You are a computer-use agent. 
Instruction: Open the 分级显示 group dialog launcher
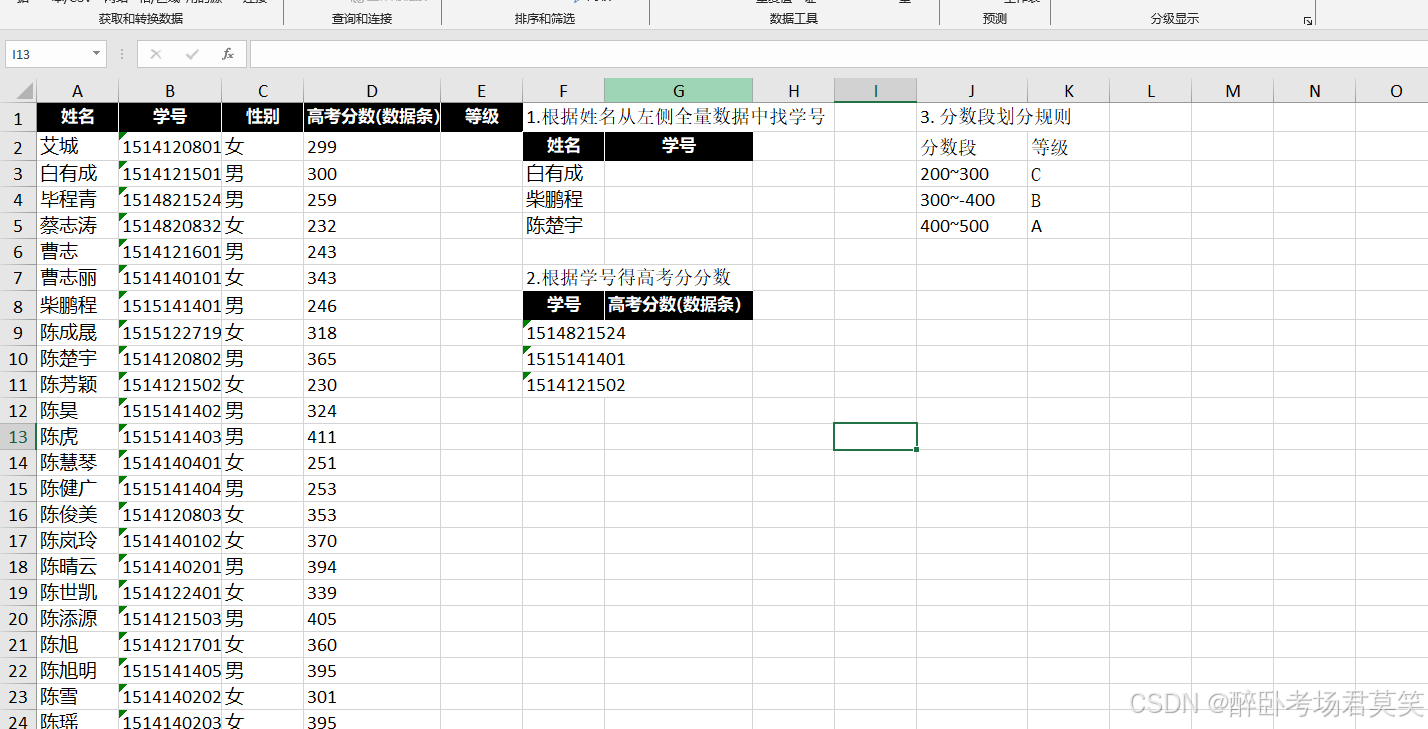click(1307, 20)
